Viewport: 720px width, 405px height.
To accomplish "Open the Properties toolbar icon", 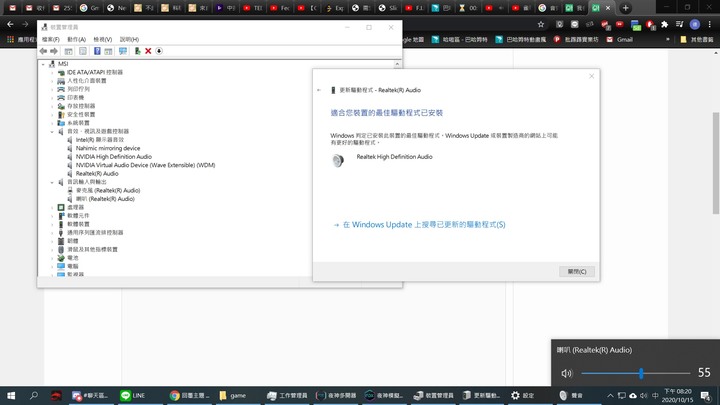I will (x=83, y=51).
